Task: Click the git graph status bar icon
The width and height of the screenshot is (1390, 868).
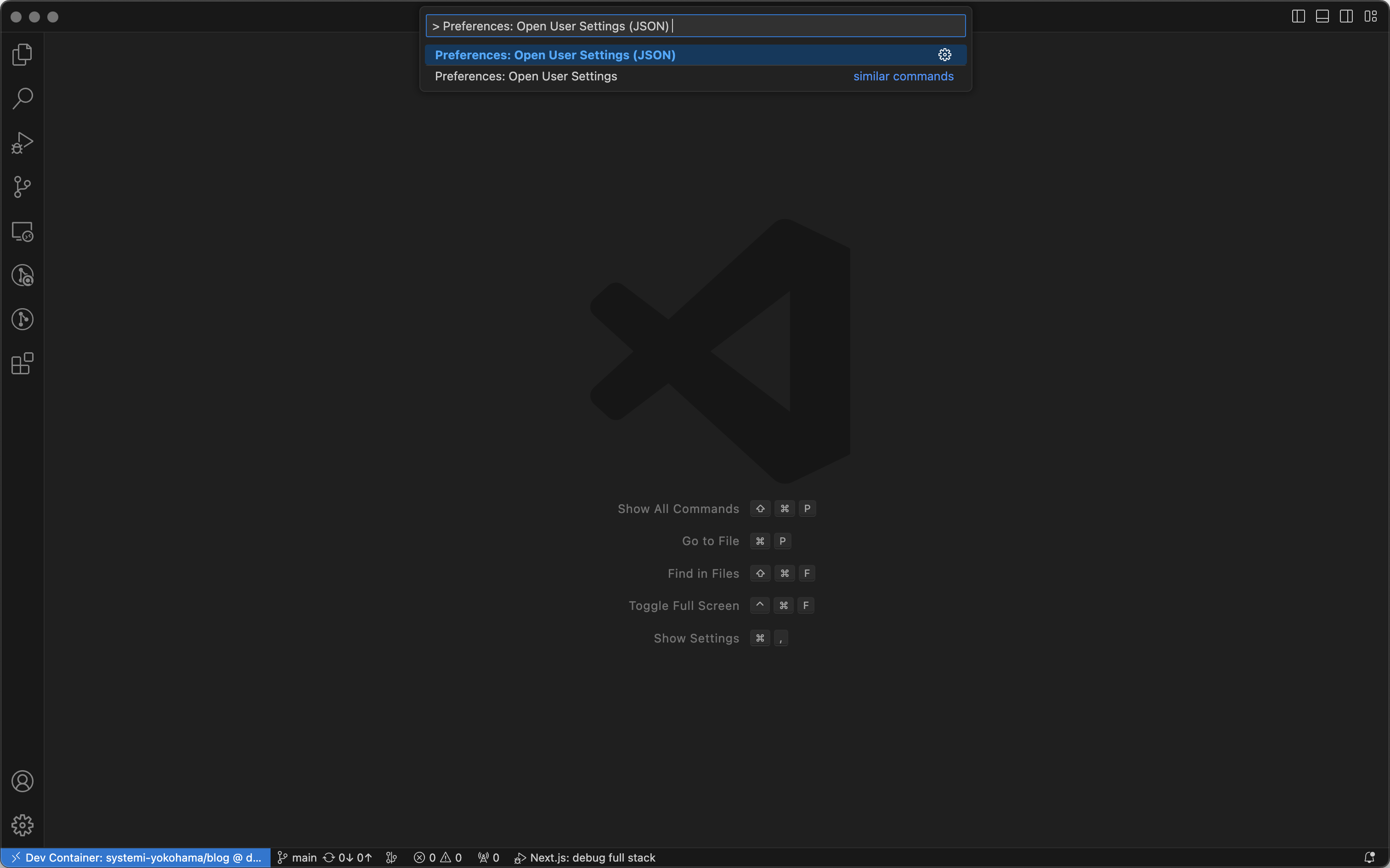Action: (391, 857)
